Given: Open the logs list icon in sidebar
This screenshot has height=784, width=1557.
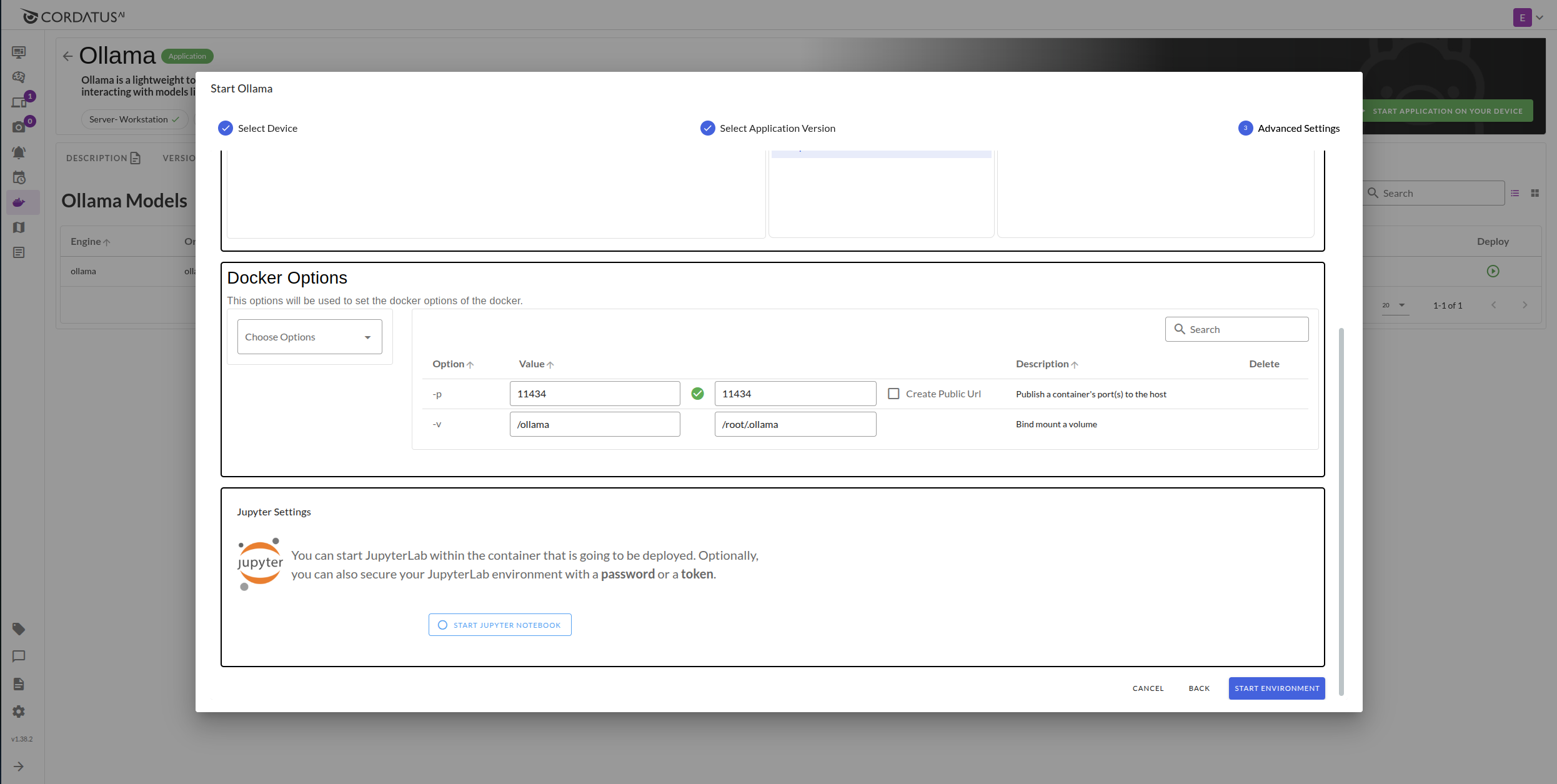Looking at the screenshot, I should pos(19,252).
